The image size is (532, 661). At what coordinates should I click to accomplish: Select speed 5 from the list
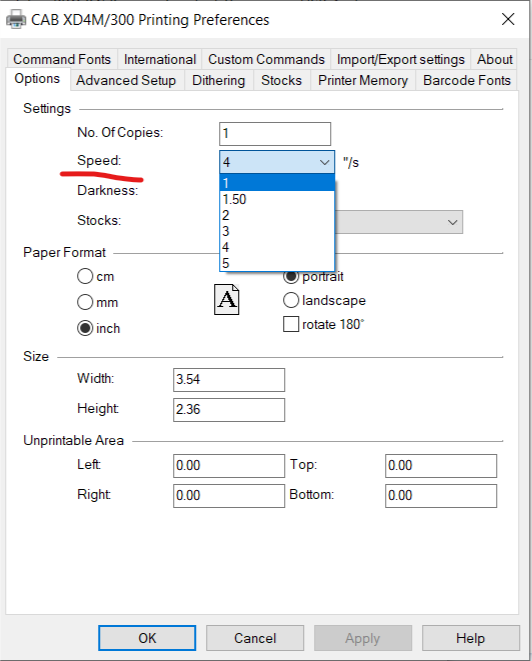coord(277,263)
